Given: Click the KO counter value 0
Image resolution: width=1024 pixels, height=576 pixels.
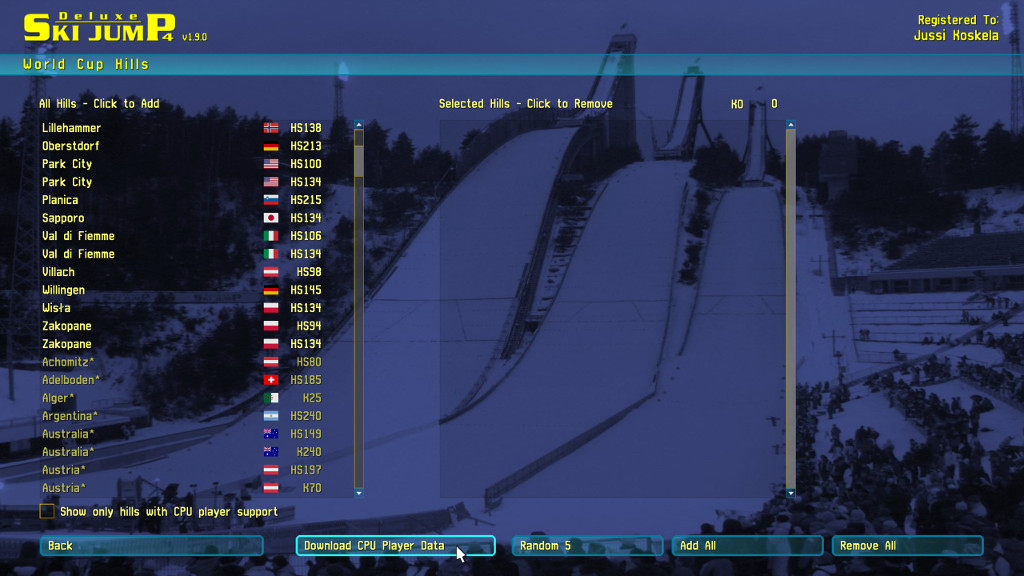Looking at the screenshot, I should point(775,104).
